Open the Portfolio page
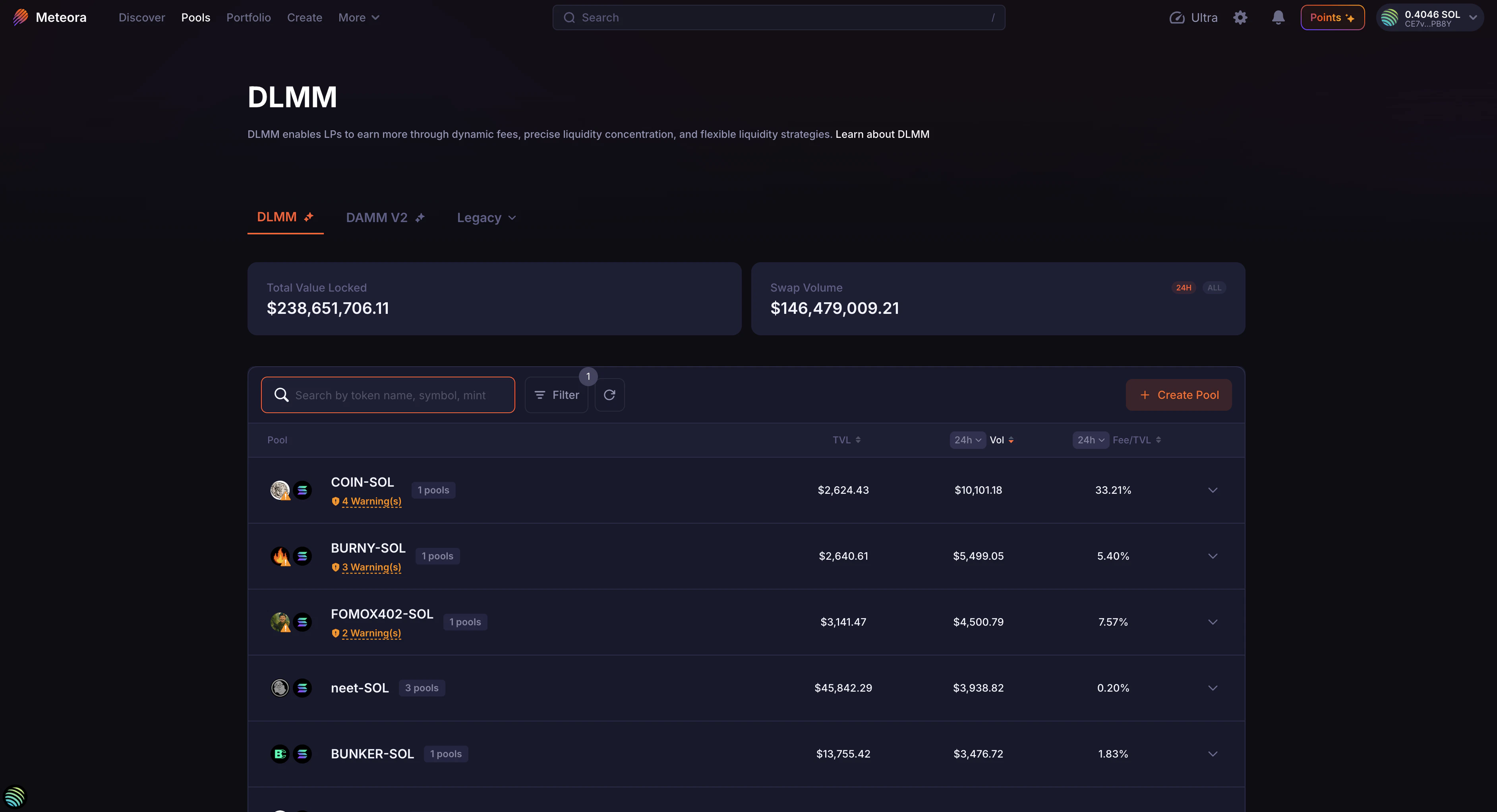 (x=249, y=17)
